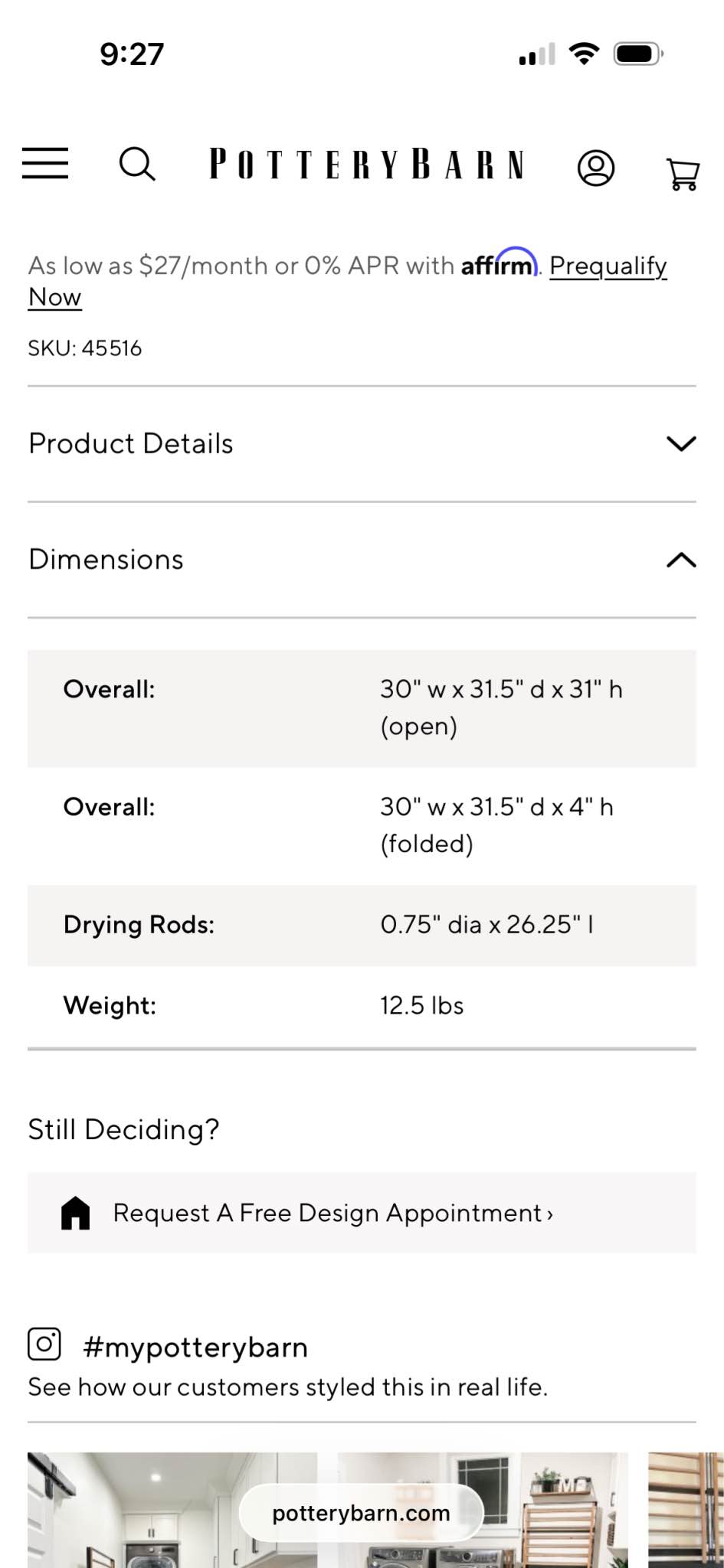
Task: Tap the house icon beside design appointment
Action: tap(76, 1213)
